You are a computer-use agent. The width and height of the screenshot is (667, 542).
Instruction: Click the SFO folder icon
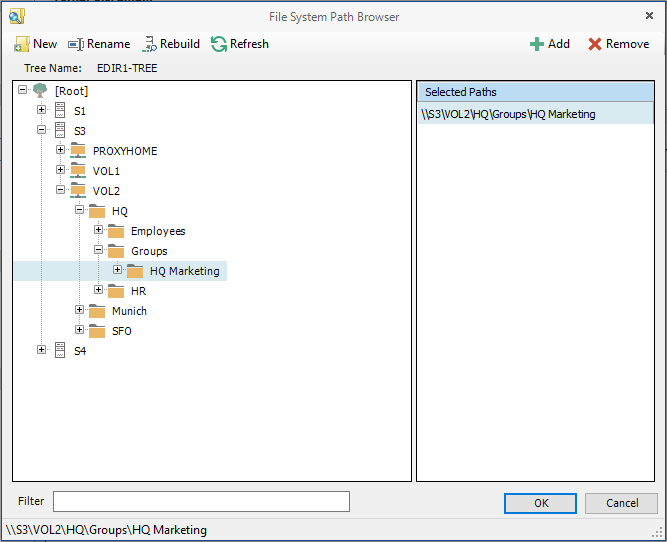(97, 331)
